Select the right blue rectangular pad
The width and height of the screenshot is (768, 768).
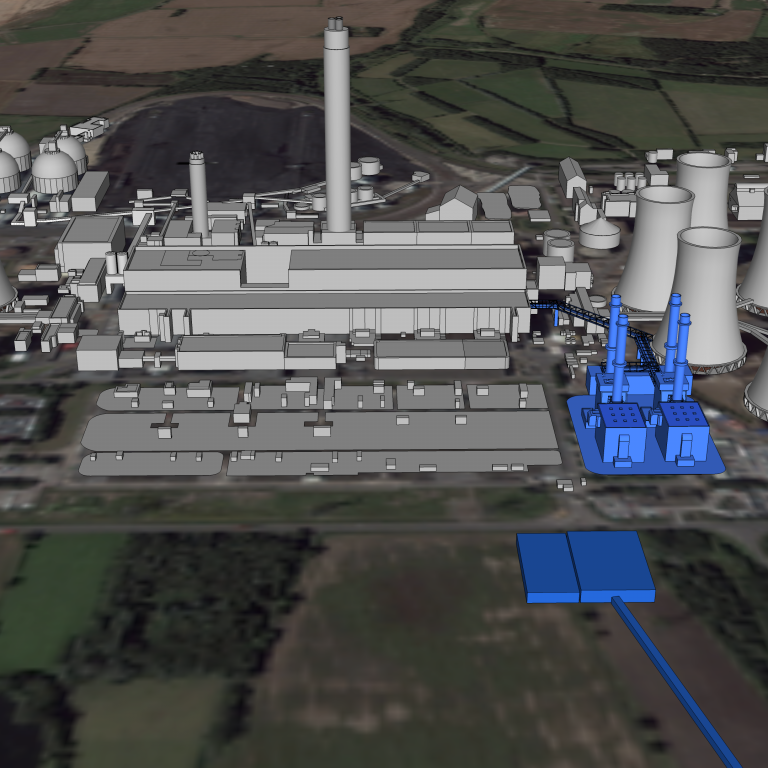point(612,566)
